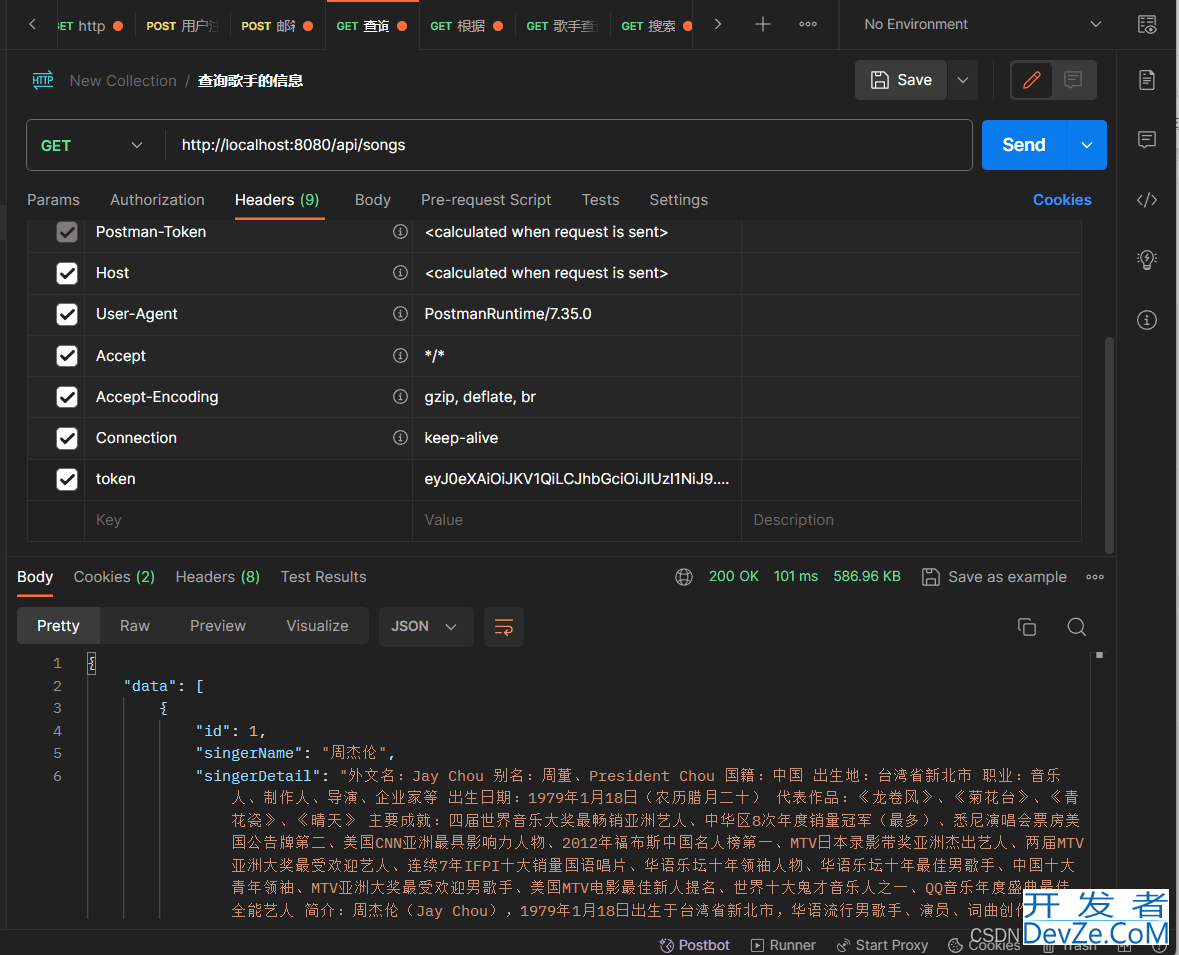Uncheck the User-Agent header checkbox

[x=67, y=314]
